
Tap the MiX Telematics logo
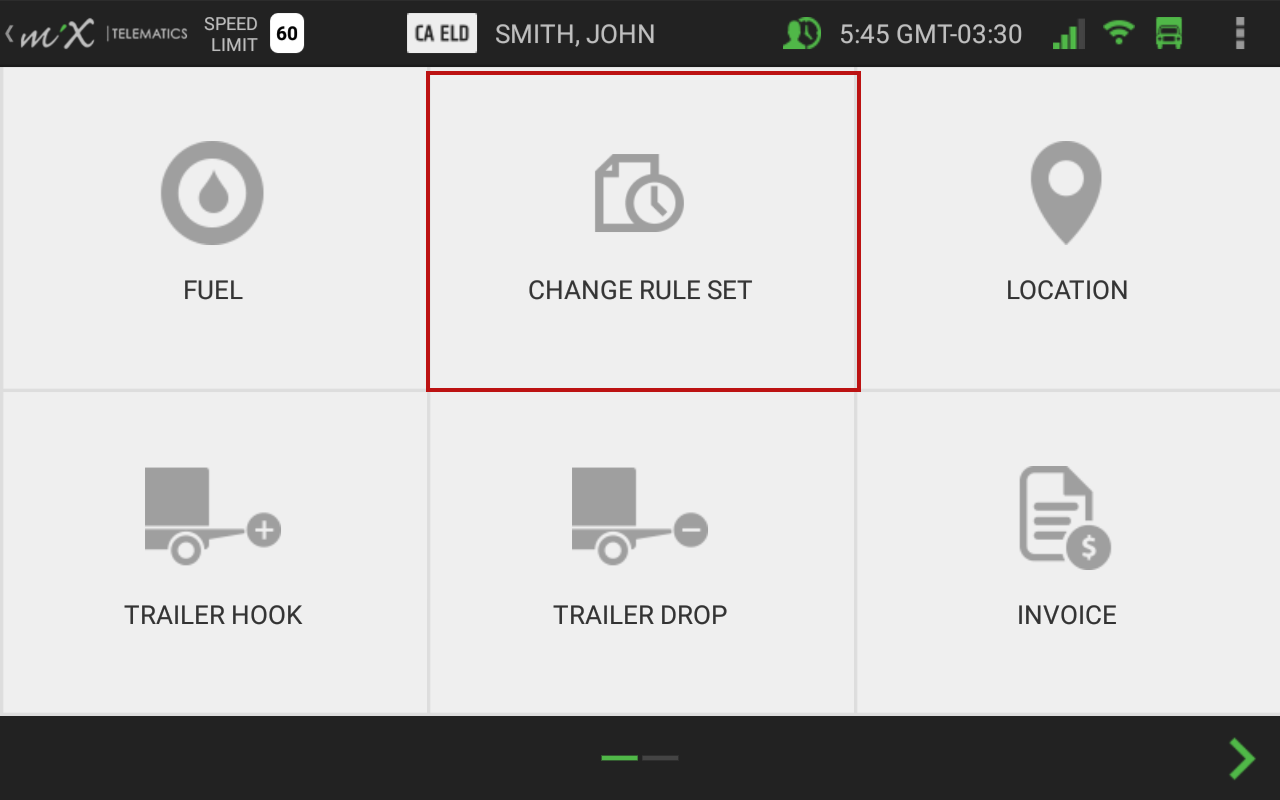[x=104, y=34]
